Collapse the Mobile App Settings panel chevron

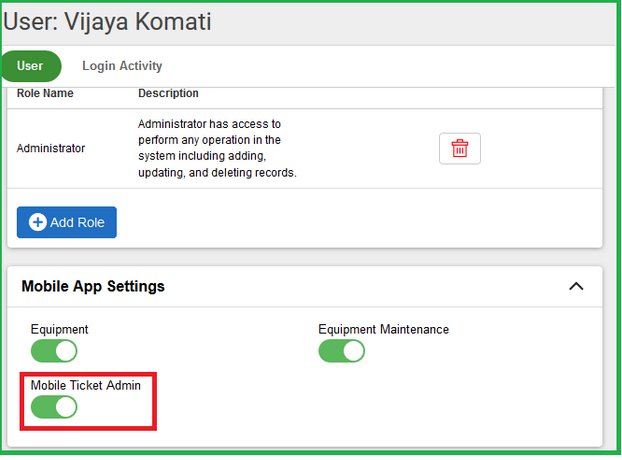pos(576,286)
